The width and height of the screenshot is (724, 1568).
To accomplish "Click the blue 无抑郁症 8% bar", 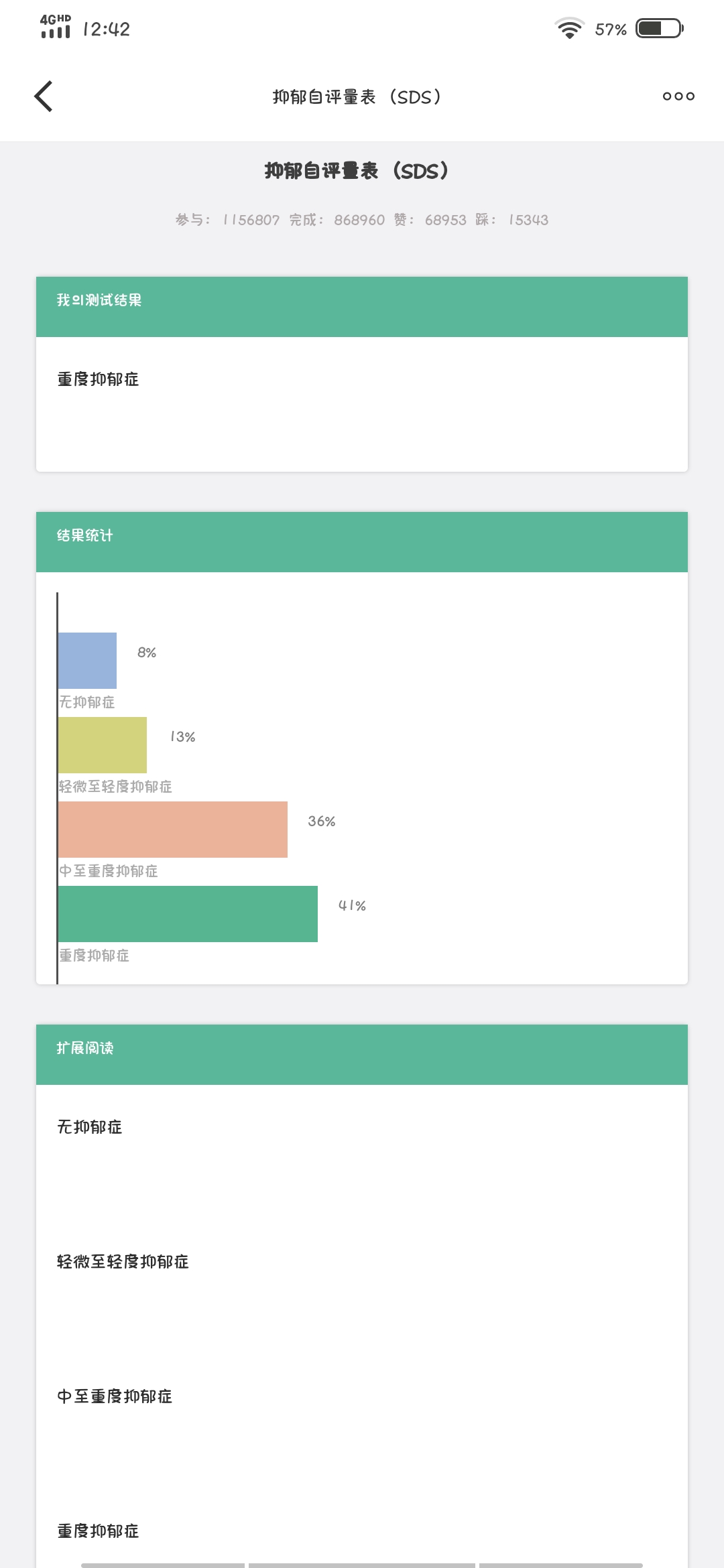I will point(88,661).
